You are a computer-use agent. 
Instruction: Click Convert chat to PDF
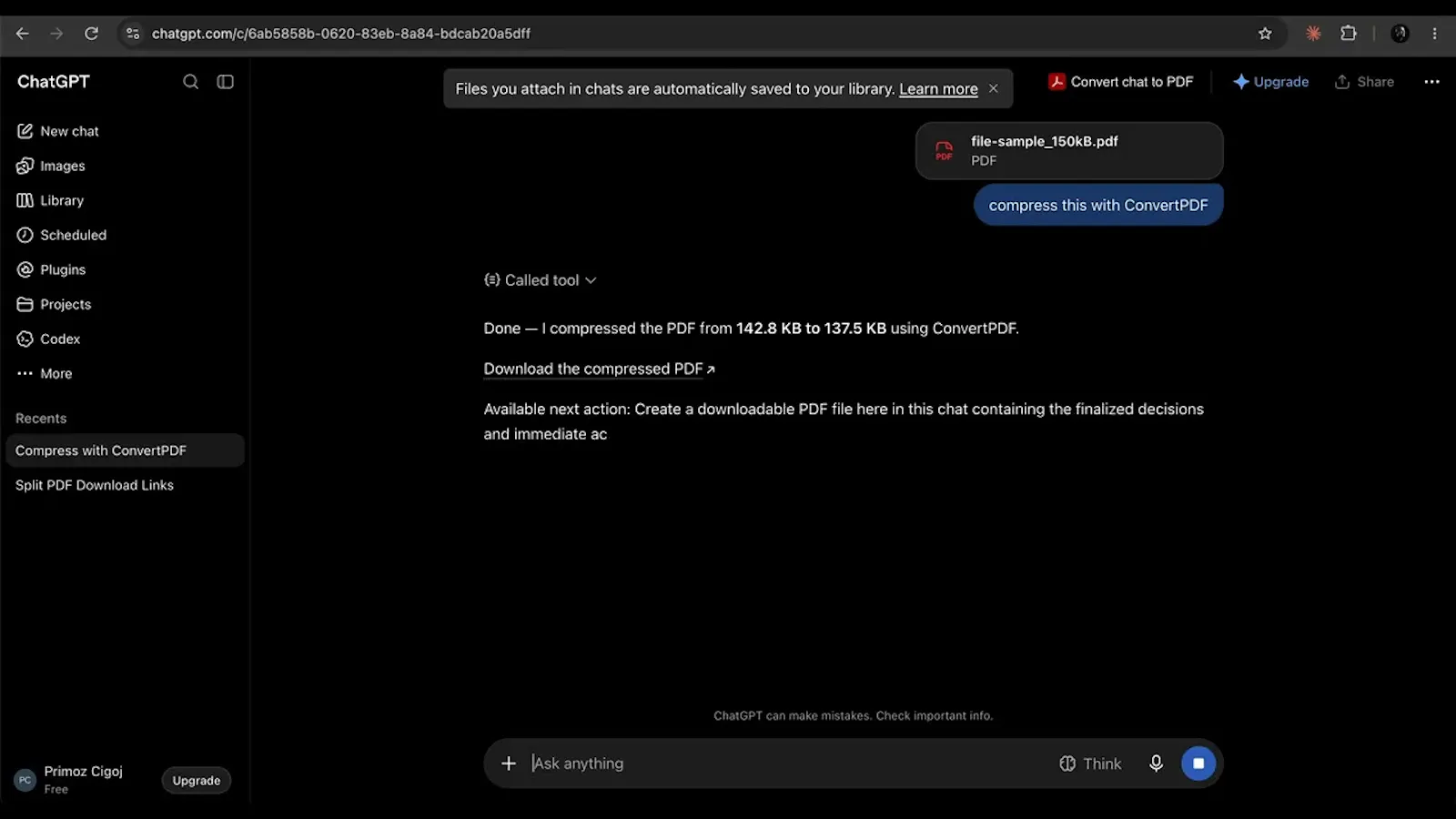coord(1120,82)
